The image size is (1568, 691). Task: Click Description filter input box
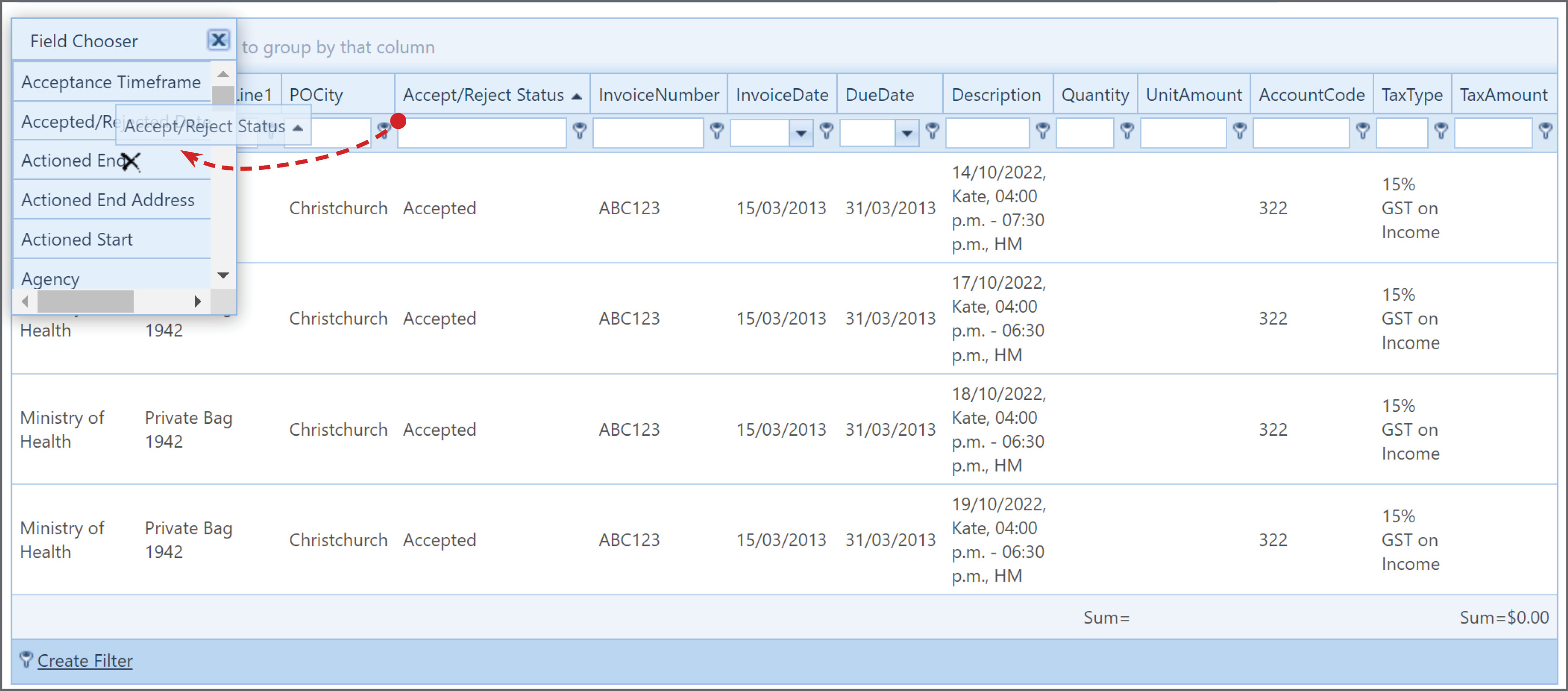(988, 133)
